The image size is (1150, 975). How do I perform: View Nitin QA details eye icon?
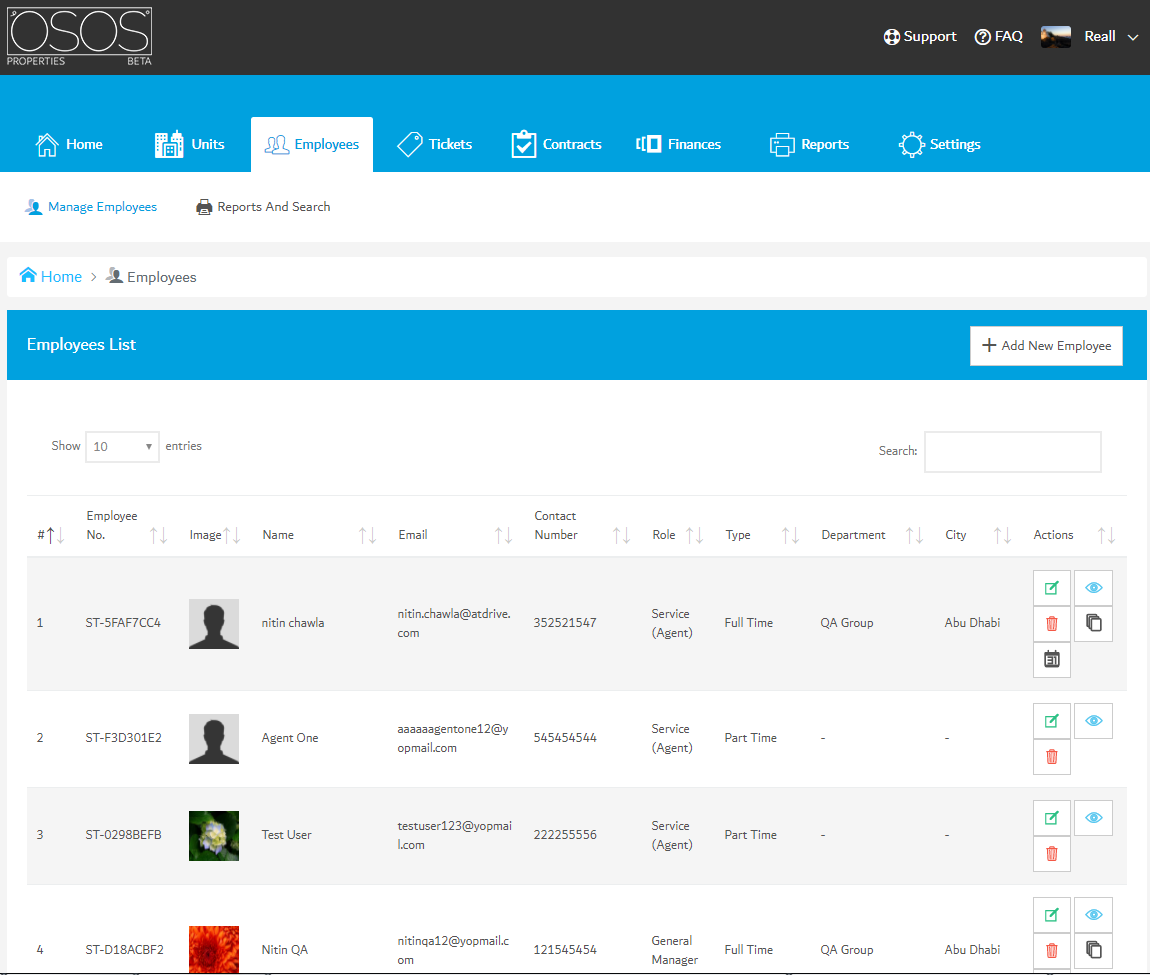(1094, 915)
